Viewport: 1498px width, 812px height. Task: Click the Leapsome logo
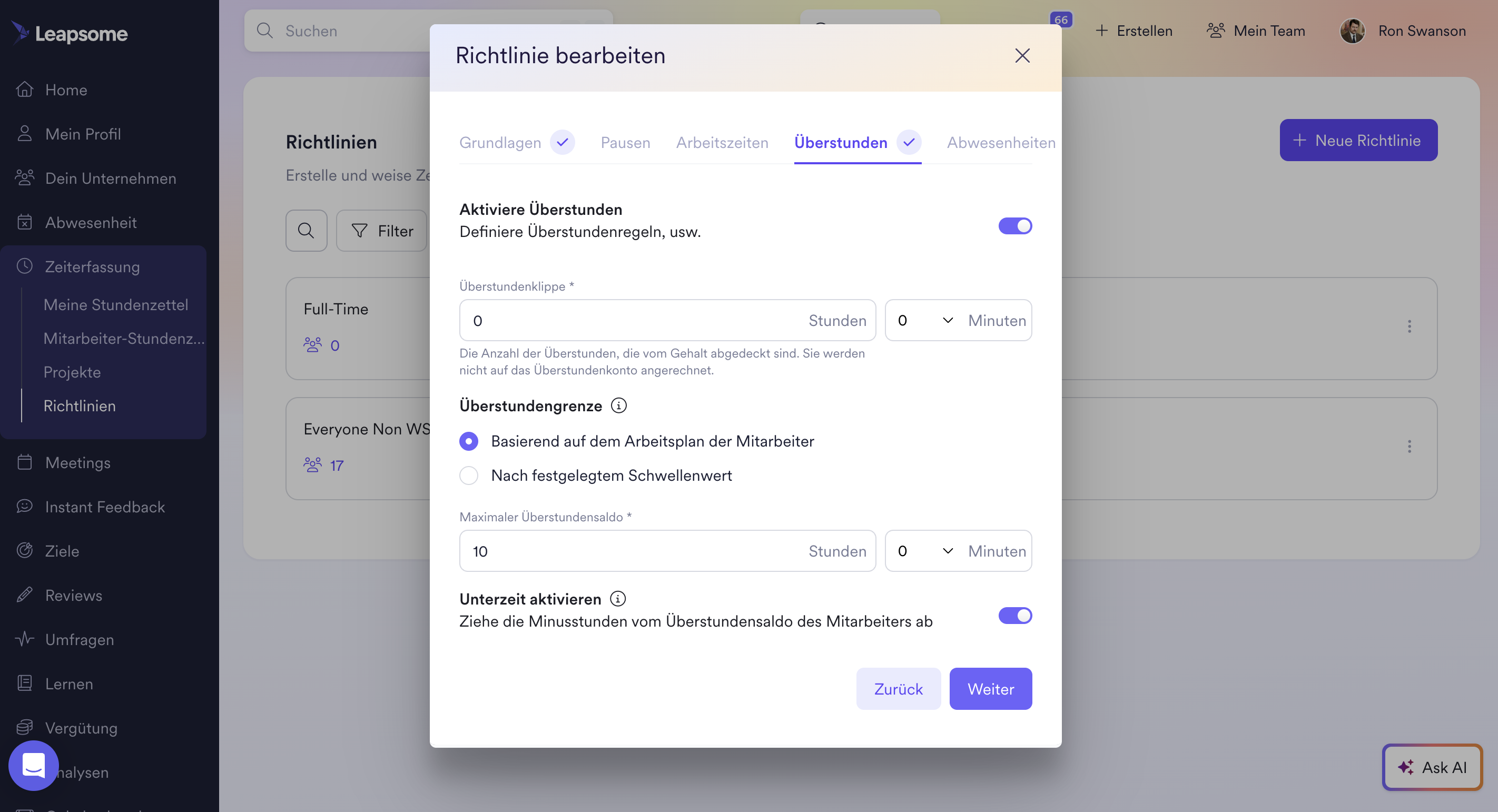pos(70,33)
